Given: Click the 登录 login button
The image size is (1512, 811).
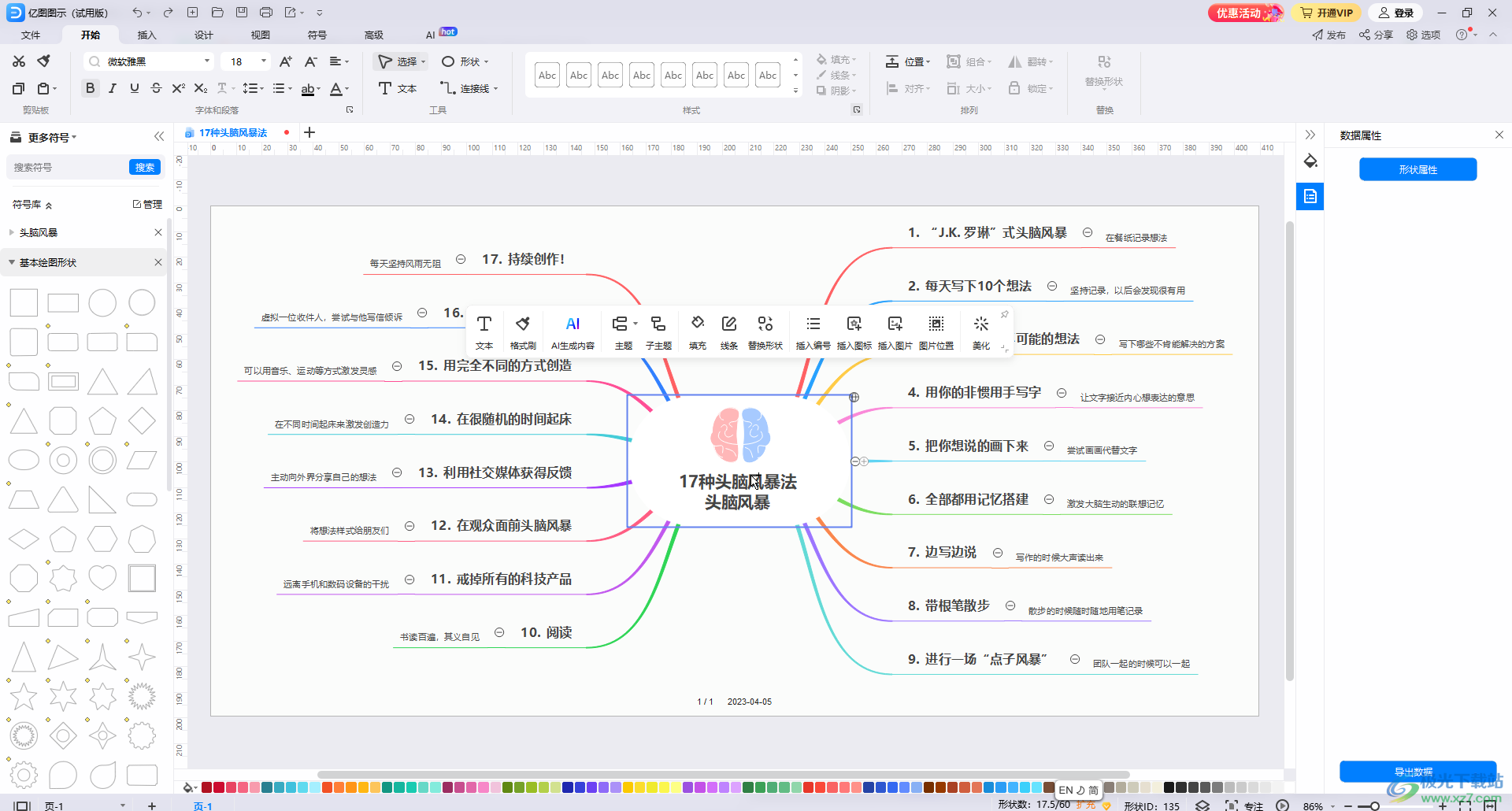Looking at the screenshot, I should point(1396,13).
